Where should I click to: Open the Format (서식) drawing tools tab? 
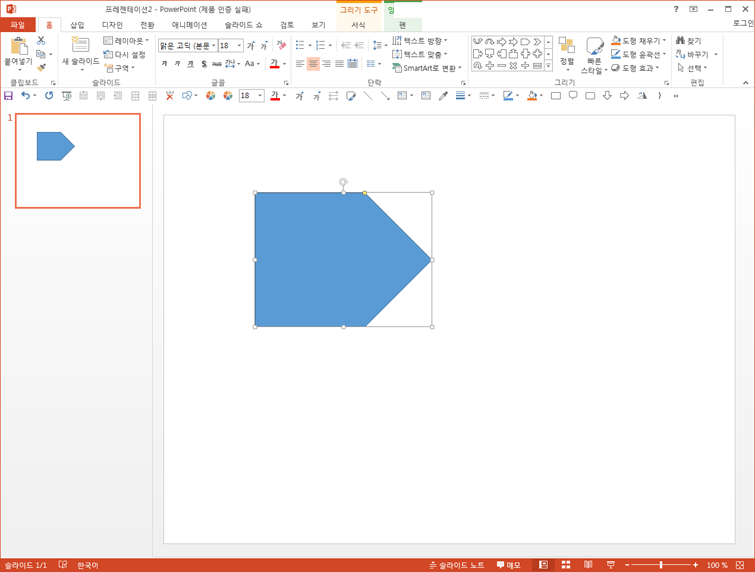358,25
